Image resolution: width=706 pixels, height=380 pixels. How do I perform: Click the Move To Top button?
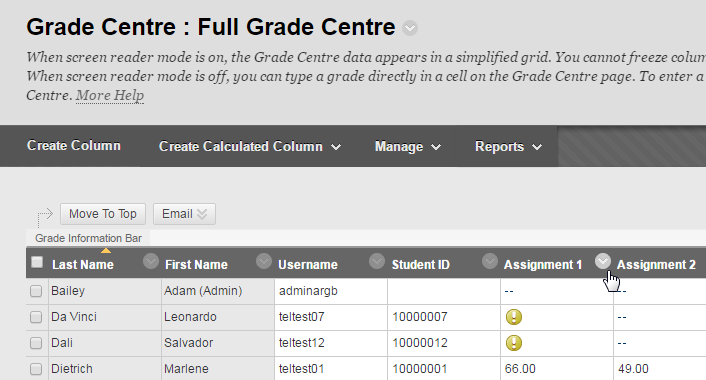pyautogui.click(x=103, y=214)
